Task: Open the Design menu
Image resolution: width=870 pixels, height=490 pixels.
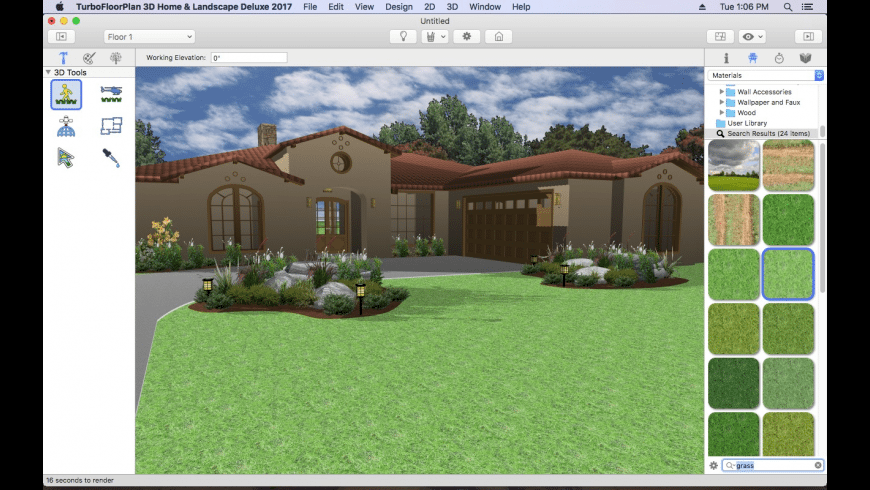Action: point(399,7)
